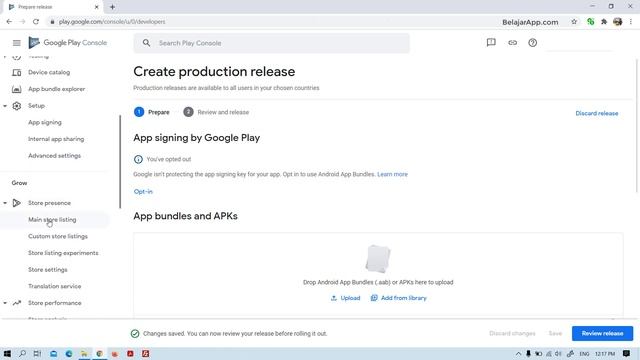The height and width of the screenshot is (360, 640).
Task: Open Windows notification center
Action: (627, 353)
